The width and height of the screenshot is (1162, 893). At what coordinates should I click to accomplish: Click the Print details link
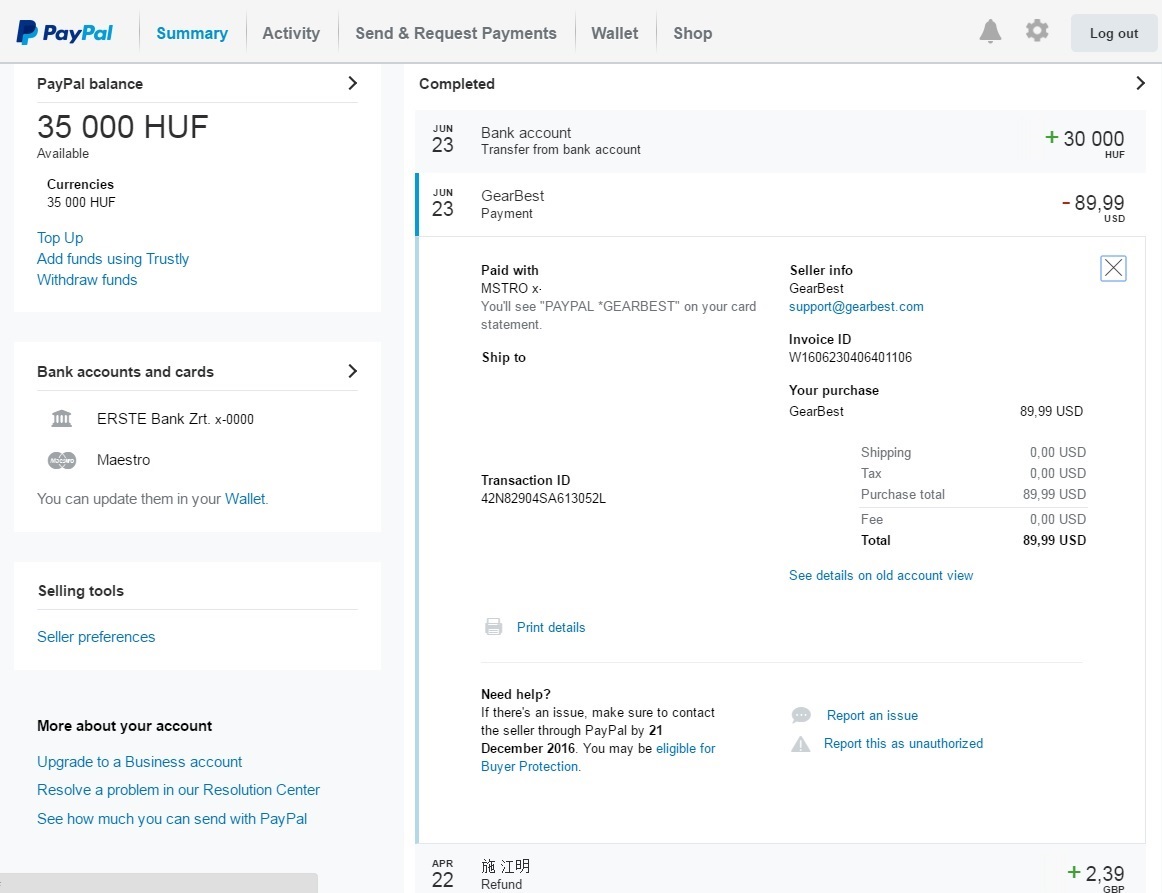click(x=551, y=628)
